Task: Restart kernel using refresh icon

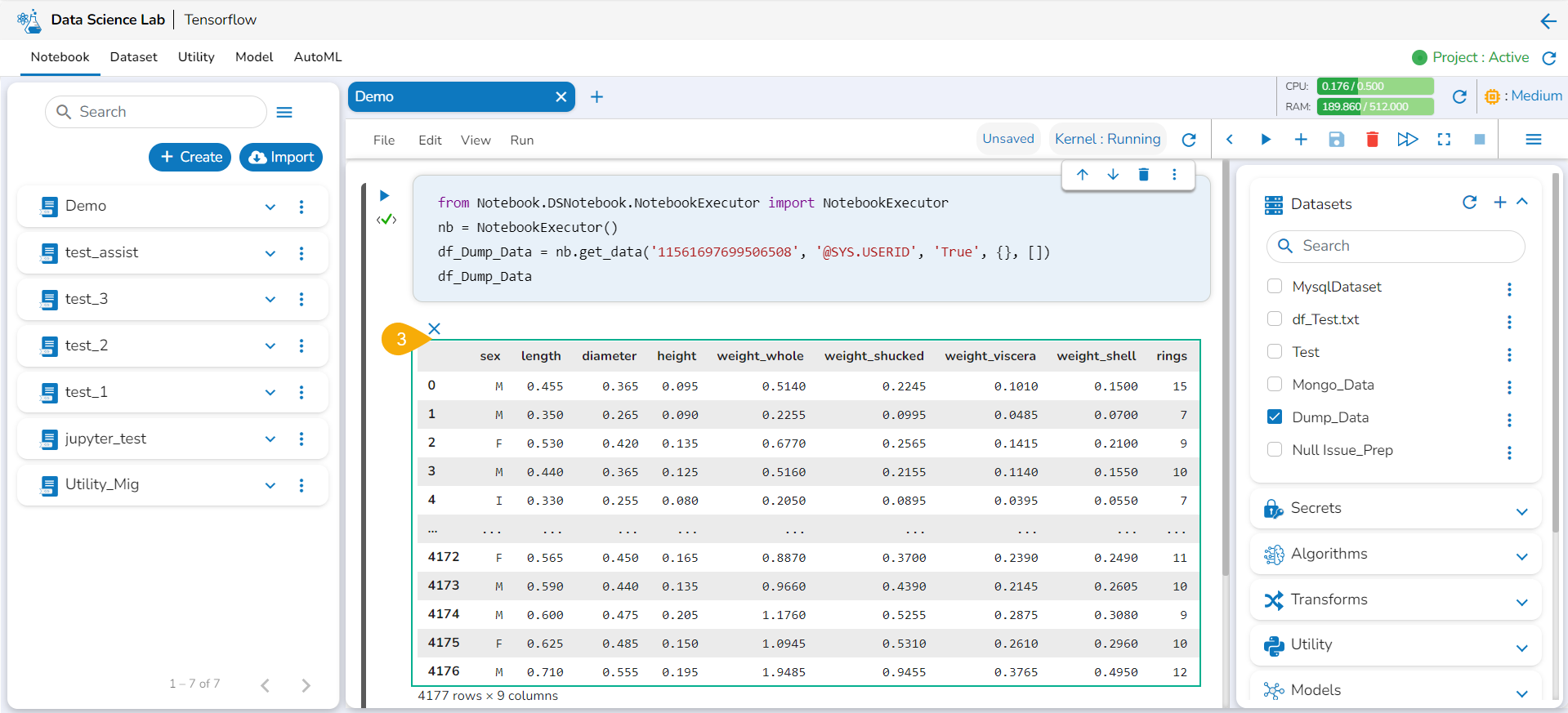Action: point(1189,140)
